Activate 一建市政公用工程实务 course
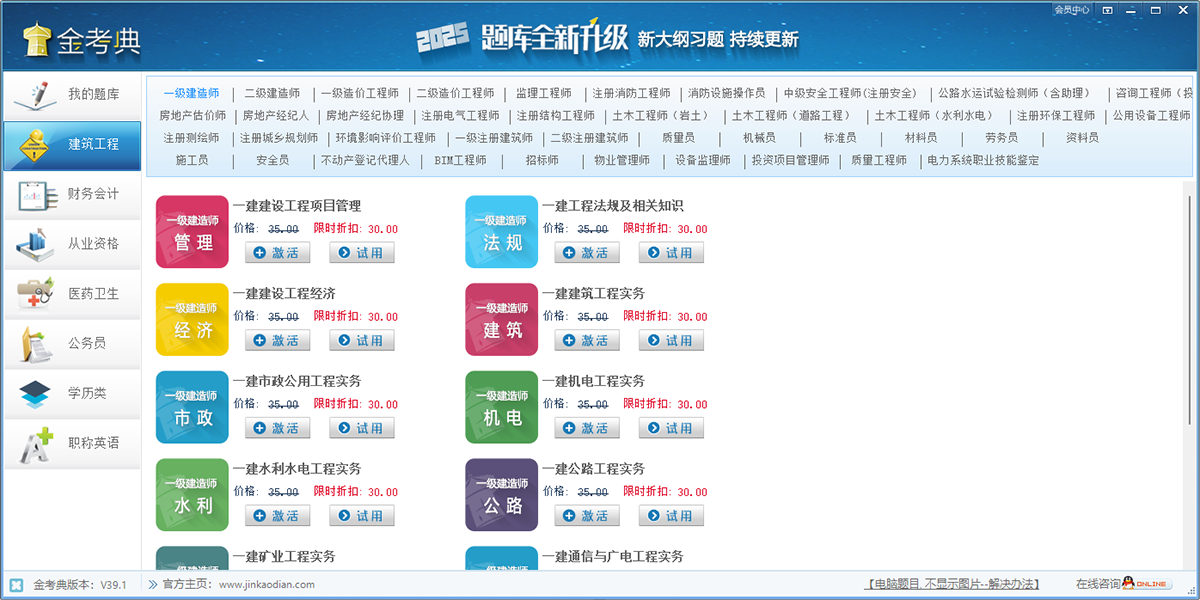 [277, 428]
